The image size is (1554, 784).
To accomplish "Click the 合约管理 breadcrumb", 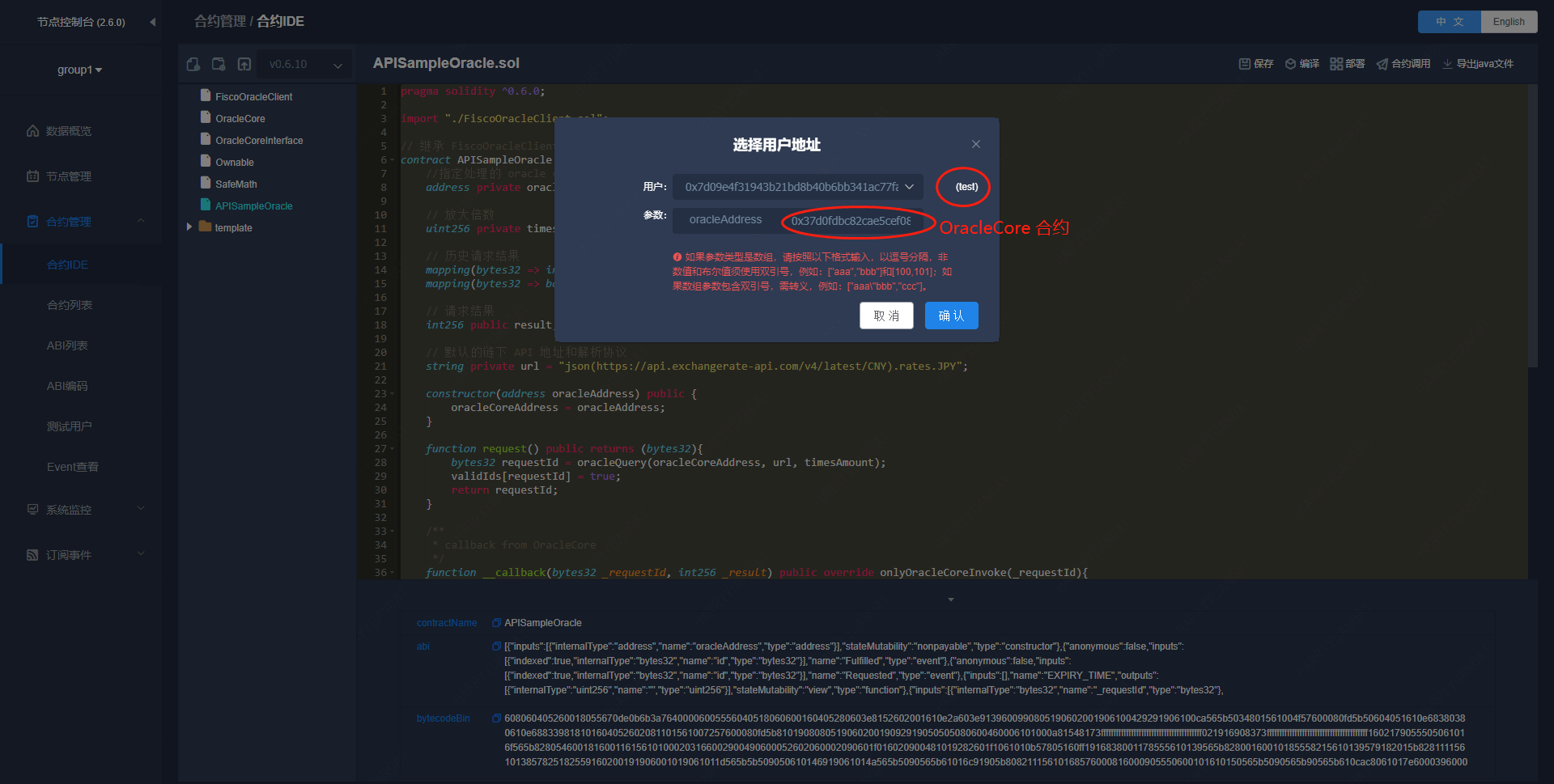I will pyautogui.click(x=219, y=21).
